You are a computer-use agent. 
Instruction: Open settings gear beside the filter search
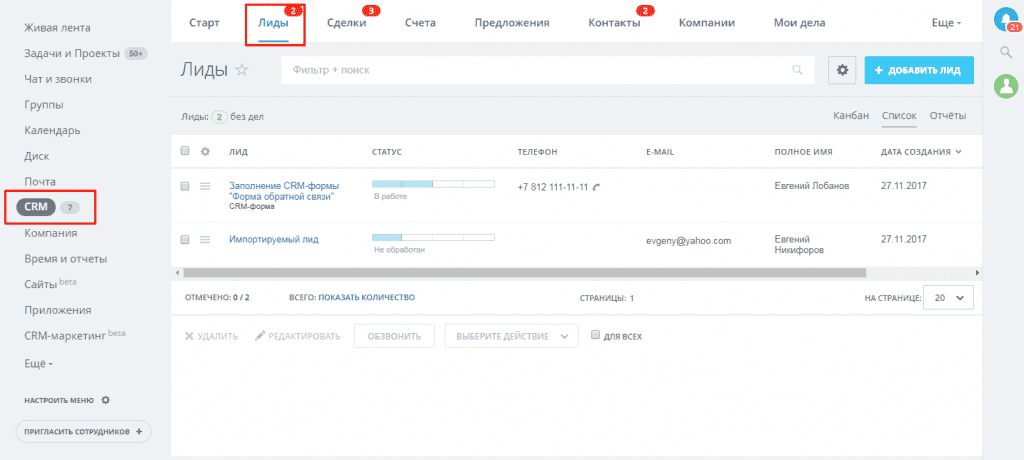click(x=842, y=70)
